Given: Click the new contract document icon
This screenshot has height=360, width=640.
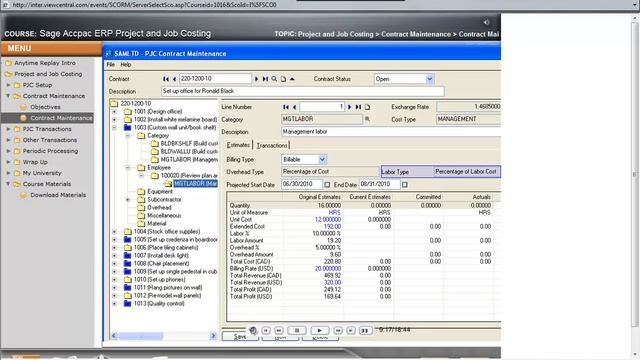Looking at the screenshot, I should 283,79.
